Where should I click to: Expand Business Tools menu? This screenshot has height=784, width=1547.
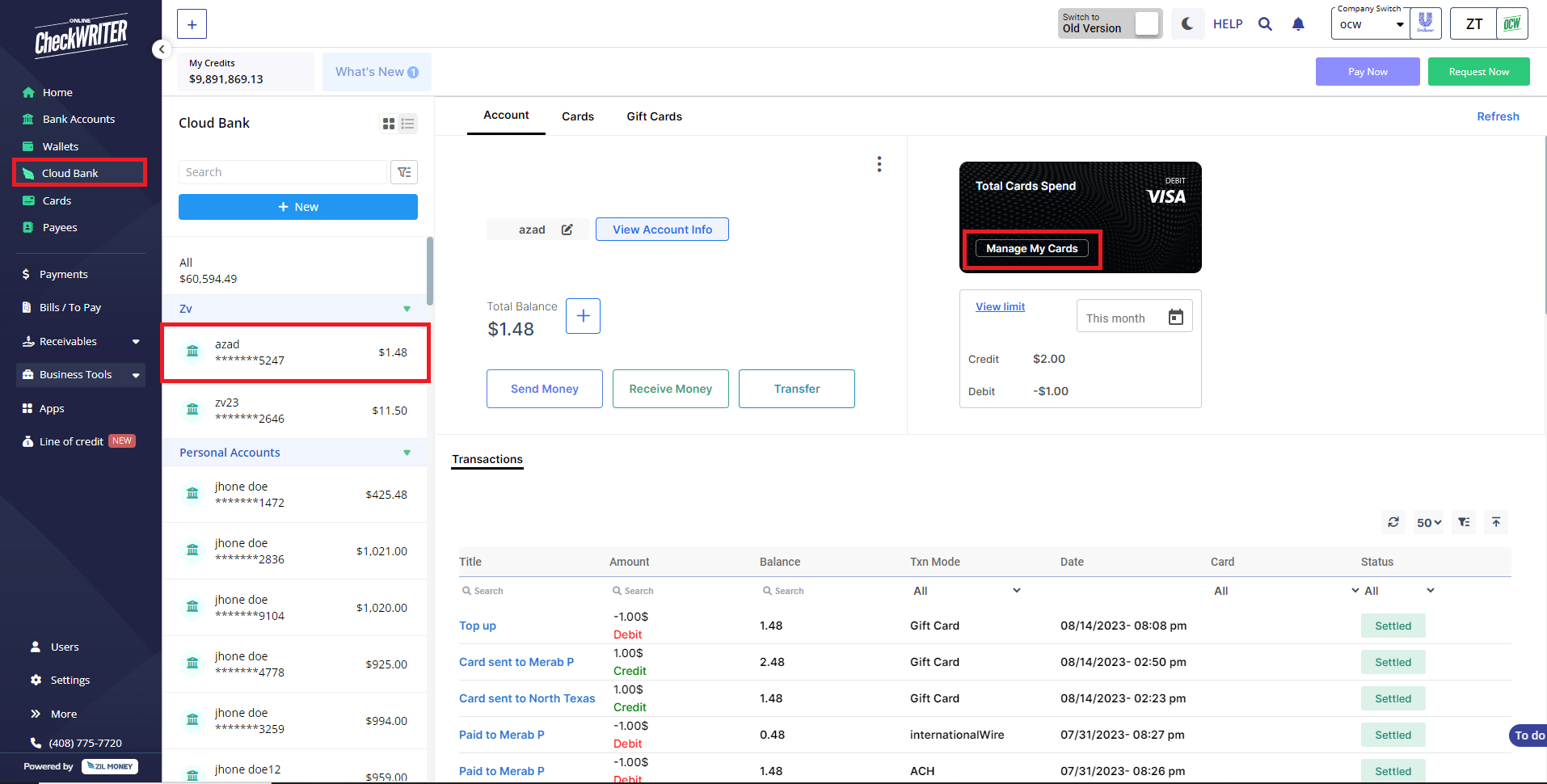80,374
